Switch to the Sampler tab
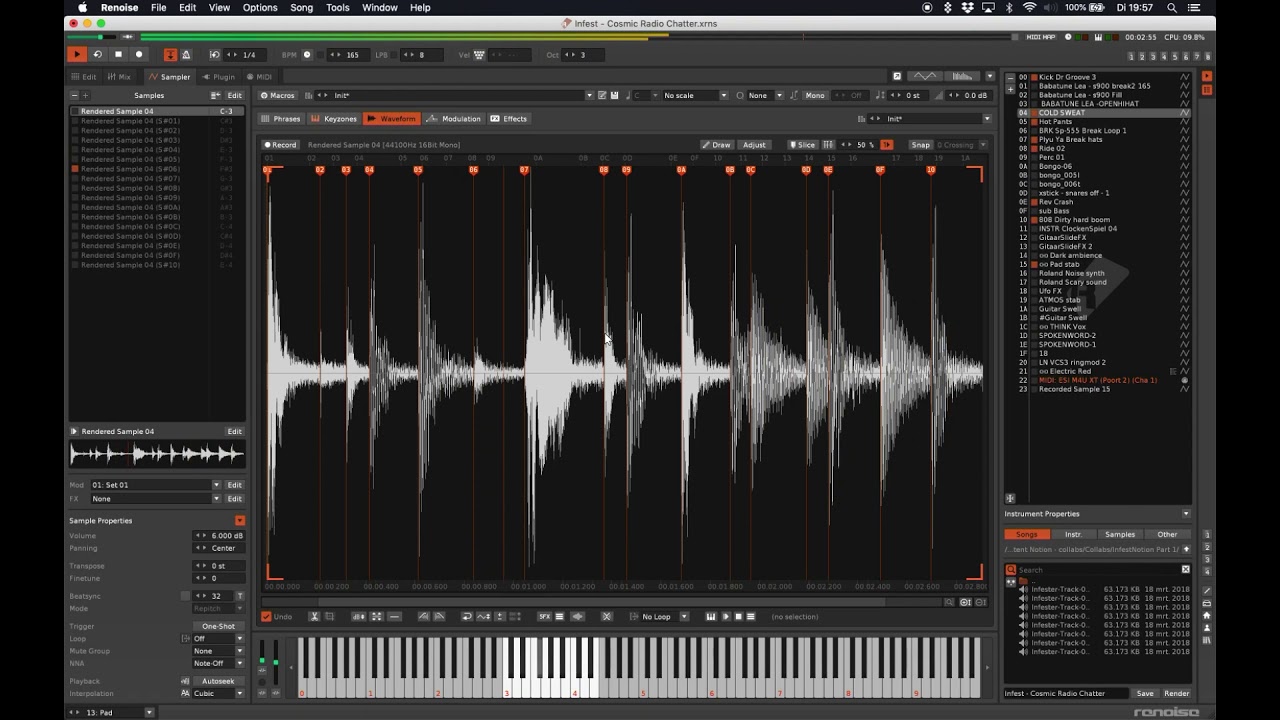Screen dimensions: 1280x720 (170, 76)
